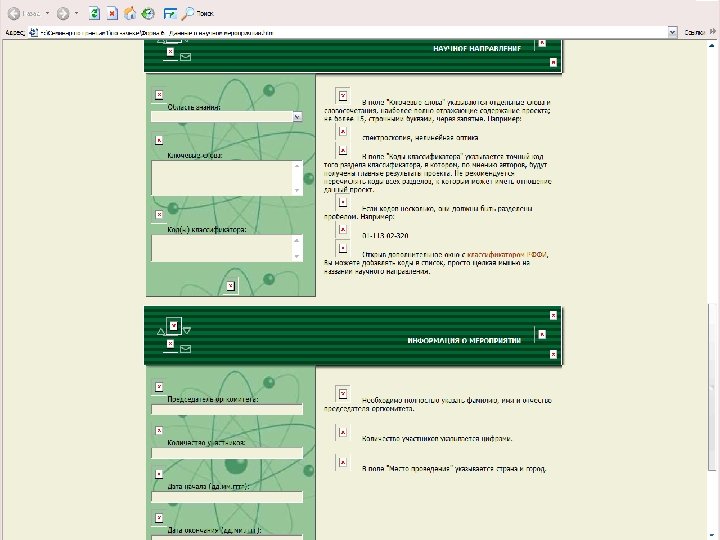Click the НАУЧНОЕ НАПРАВЛЕНИЕ section title
The width and height of the screenshot is (720, 540).
tap(477, 48)
